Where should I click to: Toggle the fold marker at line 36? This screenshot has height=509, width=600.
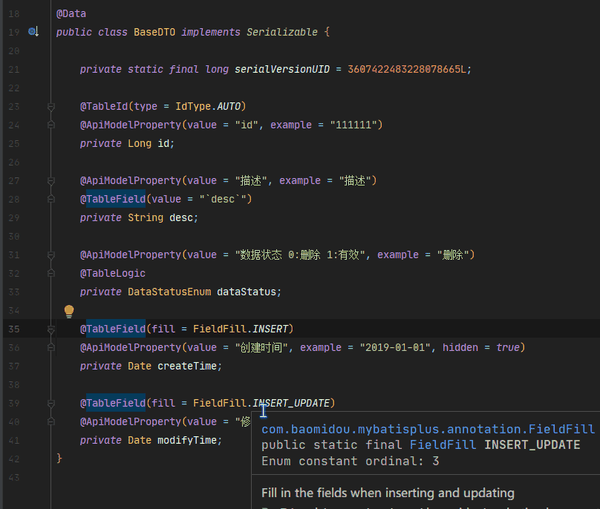pos(51,348)
